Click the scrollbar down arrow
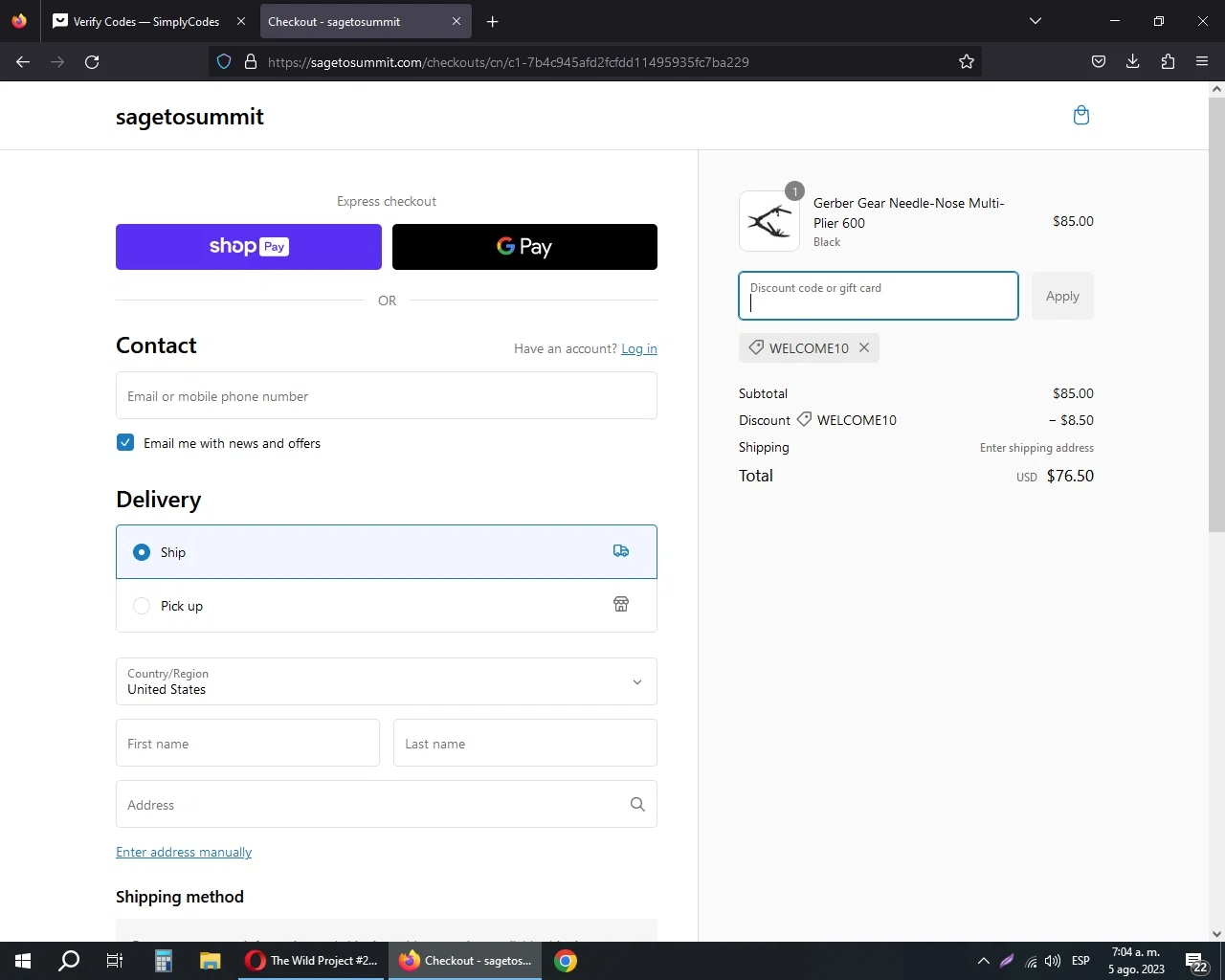The image size is (1225, 980). pyautogui.click(x=1216, y=934)
